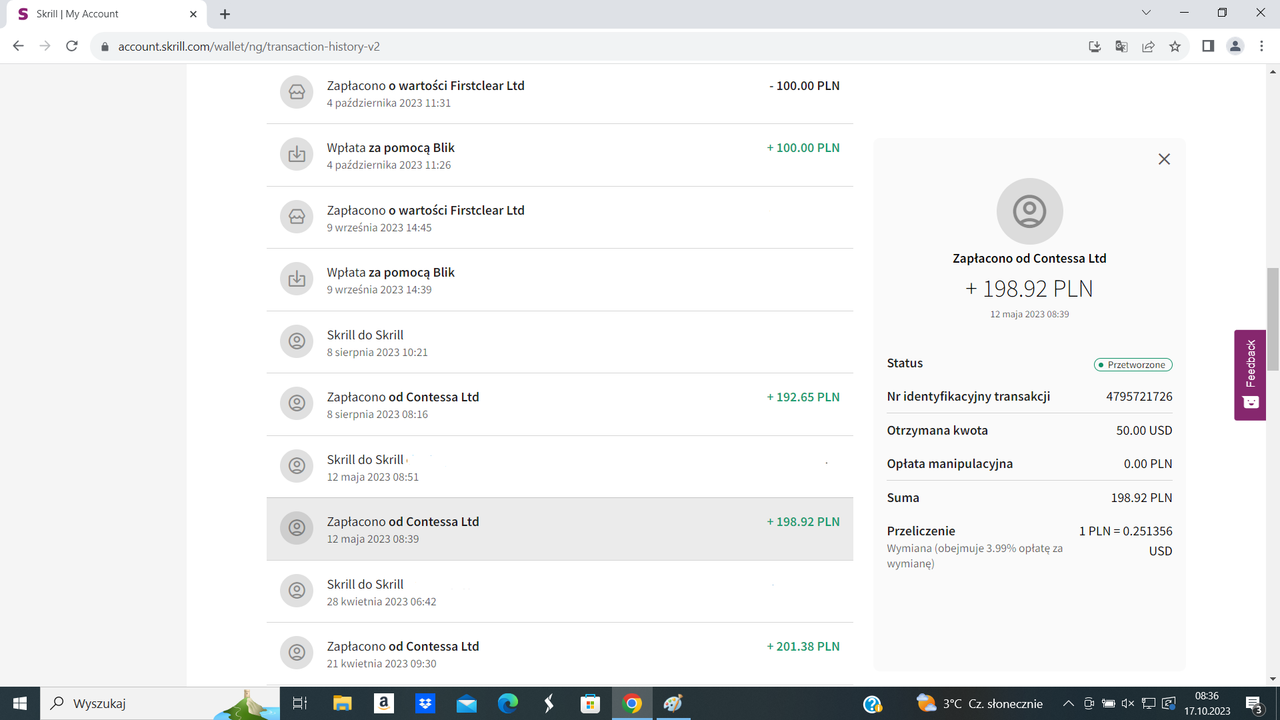The image size is (1280, 720).
Task: Click Firstclear Ltd payment icon dated 9 września 14:45
Action: (296, 217)
